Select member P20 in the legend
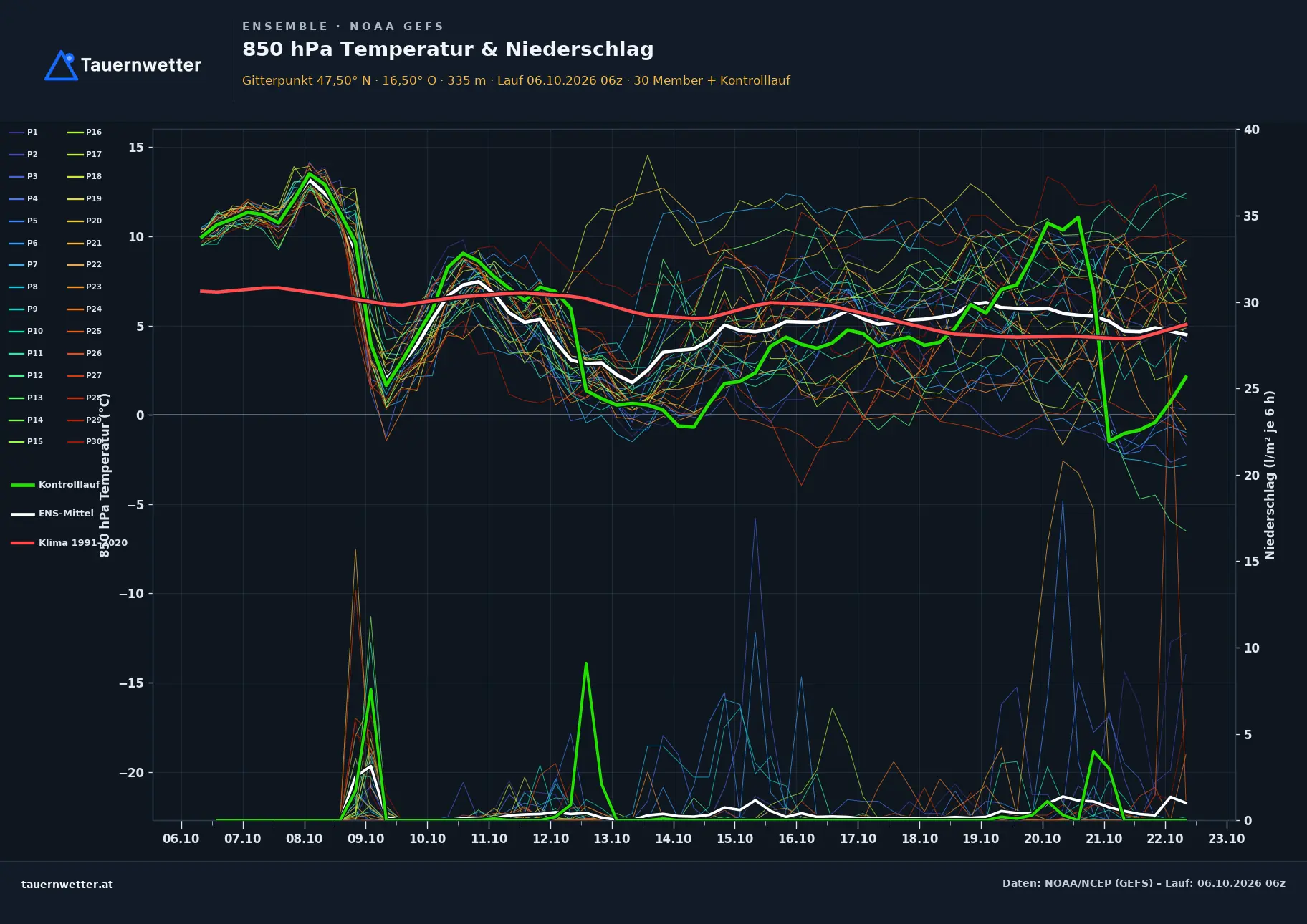This screenshot has width=1307, height=924. (85, 221)
